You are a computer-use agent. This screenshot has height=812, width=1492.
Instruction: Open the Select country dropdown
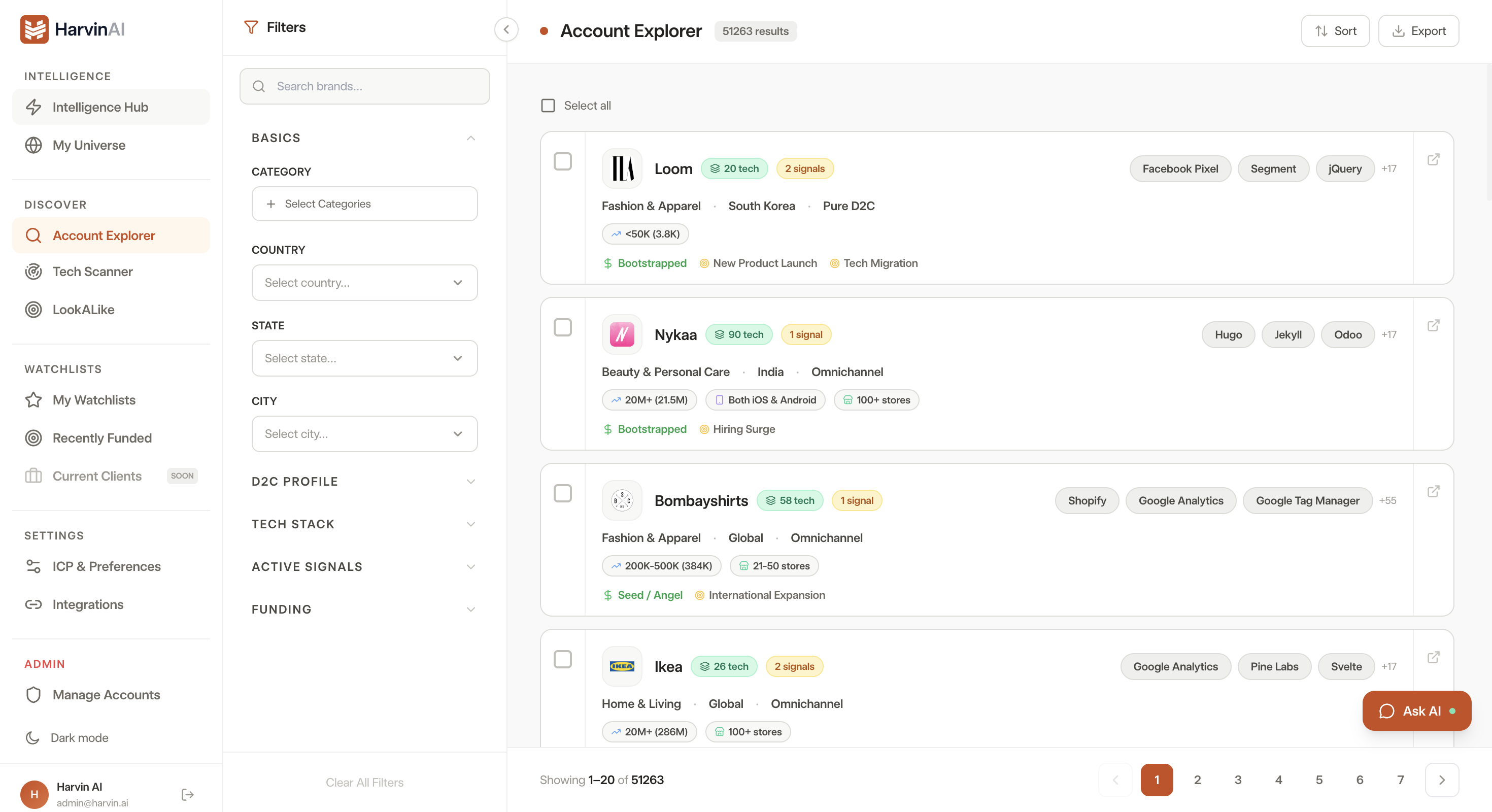[x=364, y=283]
